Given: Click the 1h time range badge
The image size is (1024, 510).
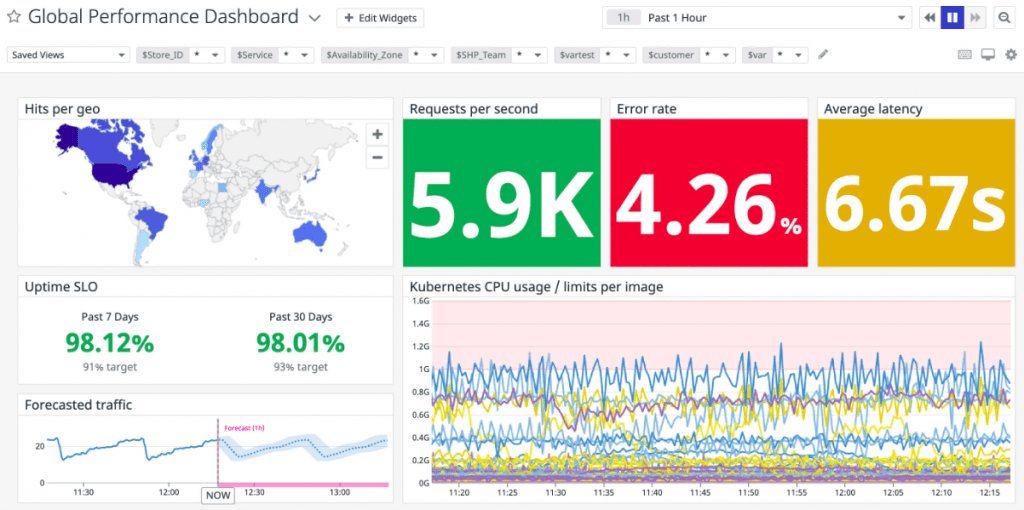Looking at the screenshot, I should pyautogui.click(x=623, y=18).
